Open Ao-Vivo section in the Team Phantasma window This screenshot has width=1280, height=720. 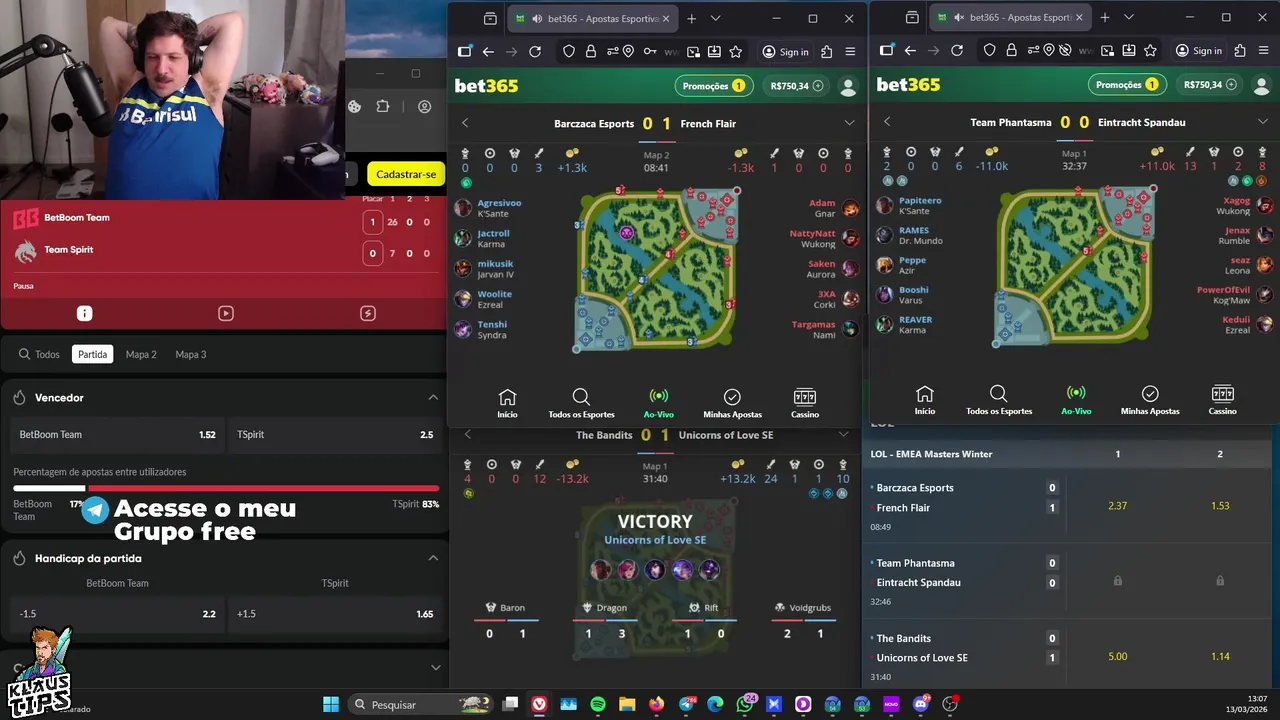pos(1076,400)
